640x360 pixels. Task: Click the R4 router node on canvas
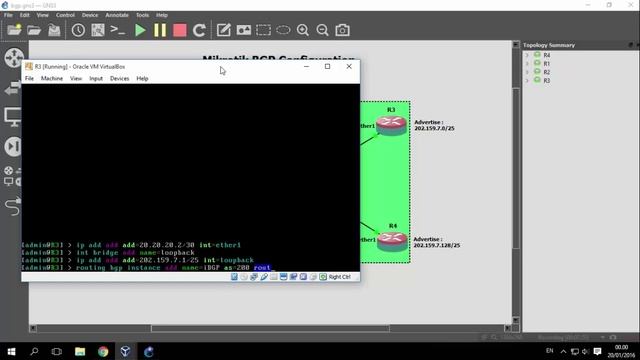392,241
